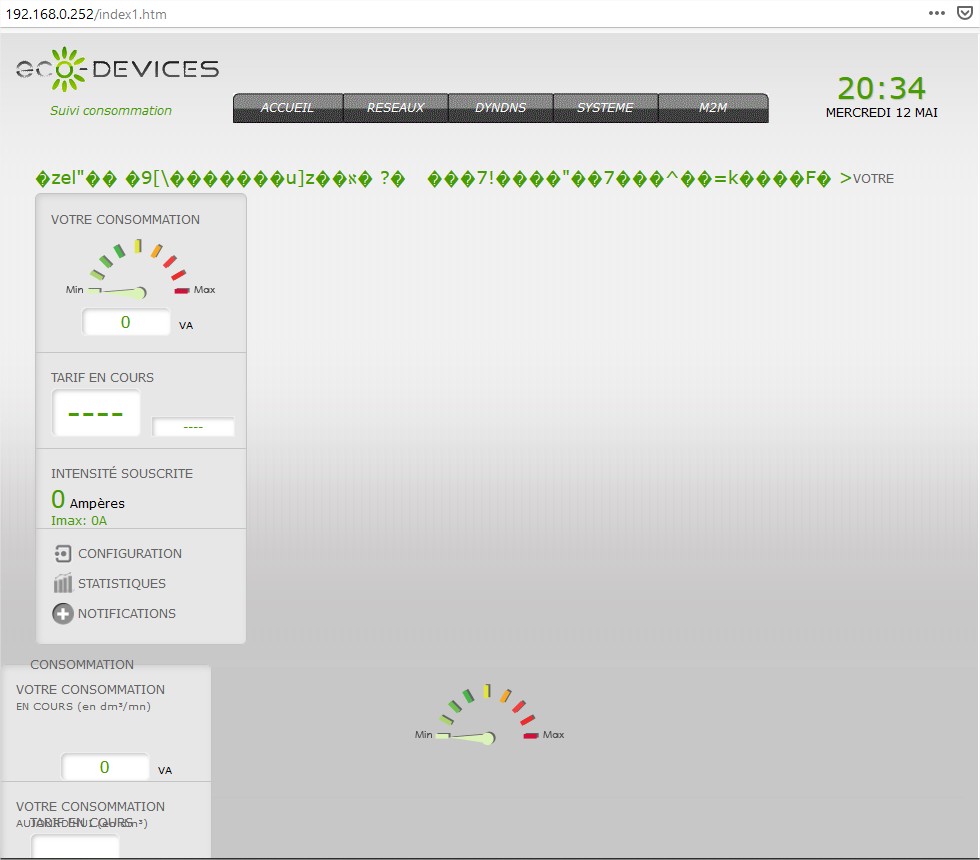Open the browser page actions ellipsis
This screenshot has width=980, height=860.
tap(936, 13)
